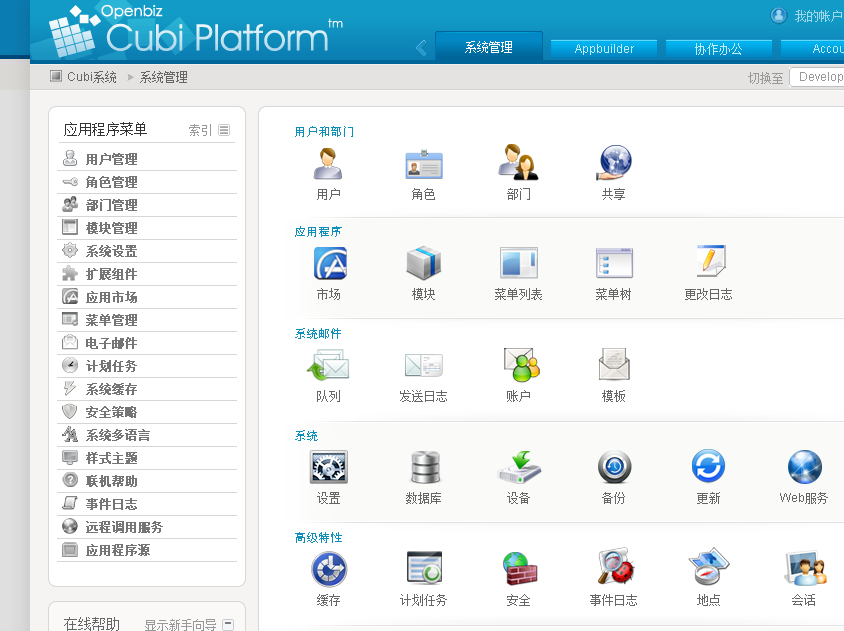
Task: Open the 安全 (Security) firewall icon
Action: pos(519,568)
